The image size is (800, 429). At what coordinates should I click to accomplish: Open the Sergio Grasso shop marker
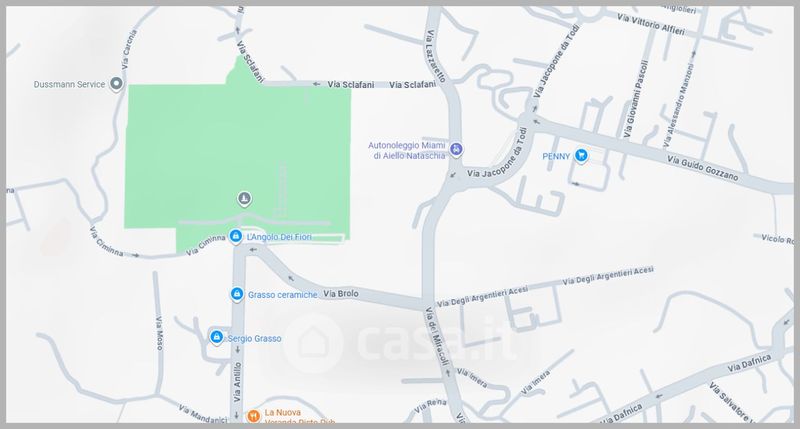216,337
